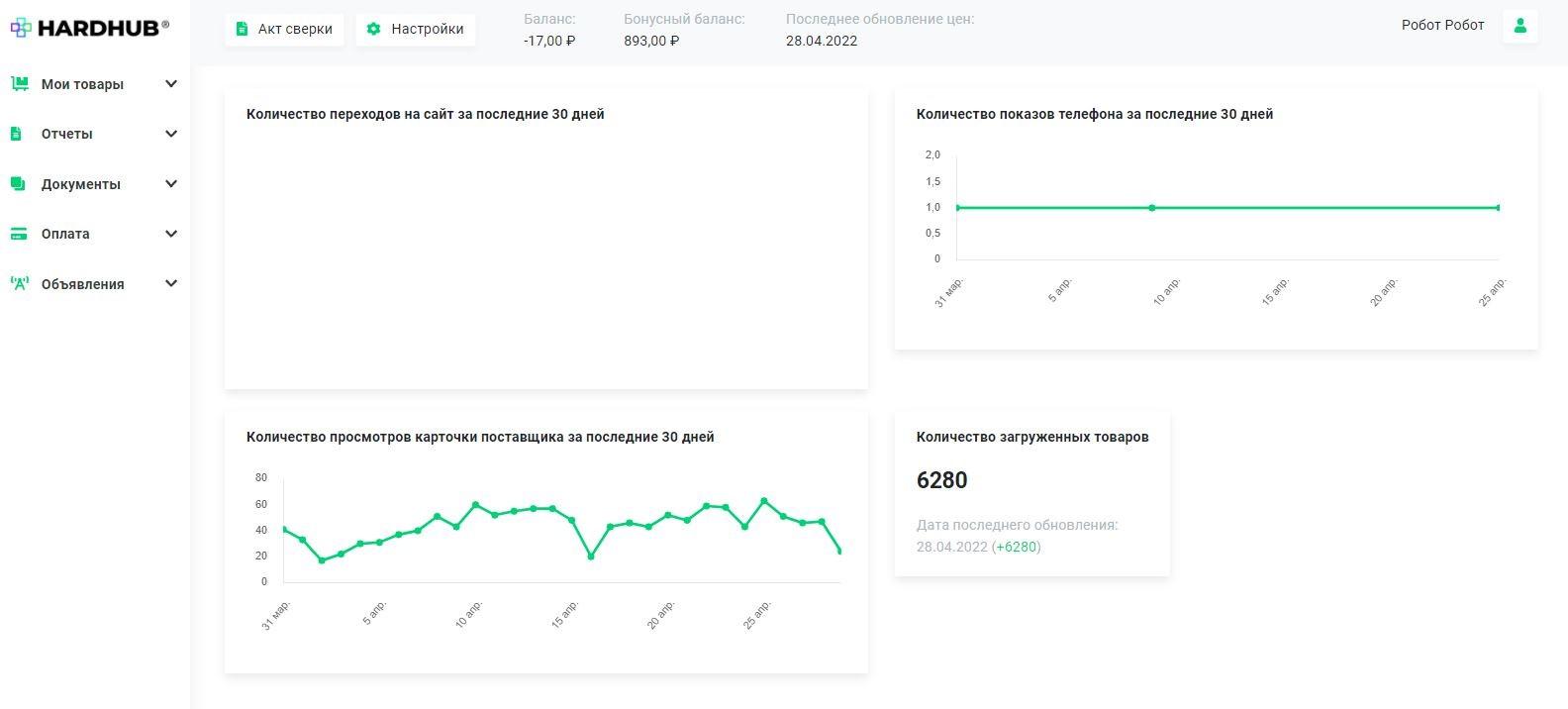
Task: Click the Настройки button
Action: pos(416,29)
